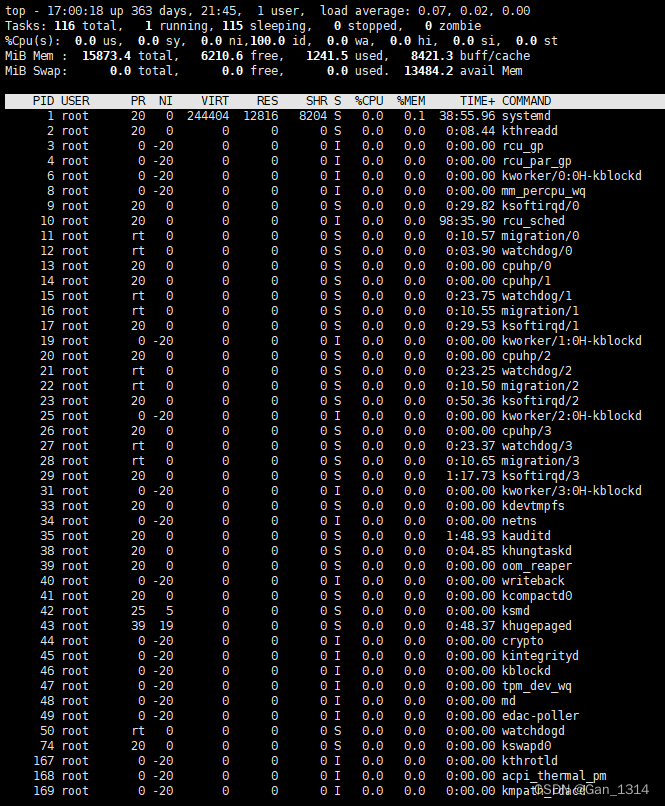Click the netns process name

pyautogui.click(x=519, y=521)
